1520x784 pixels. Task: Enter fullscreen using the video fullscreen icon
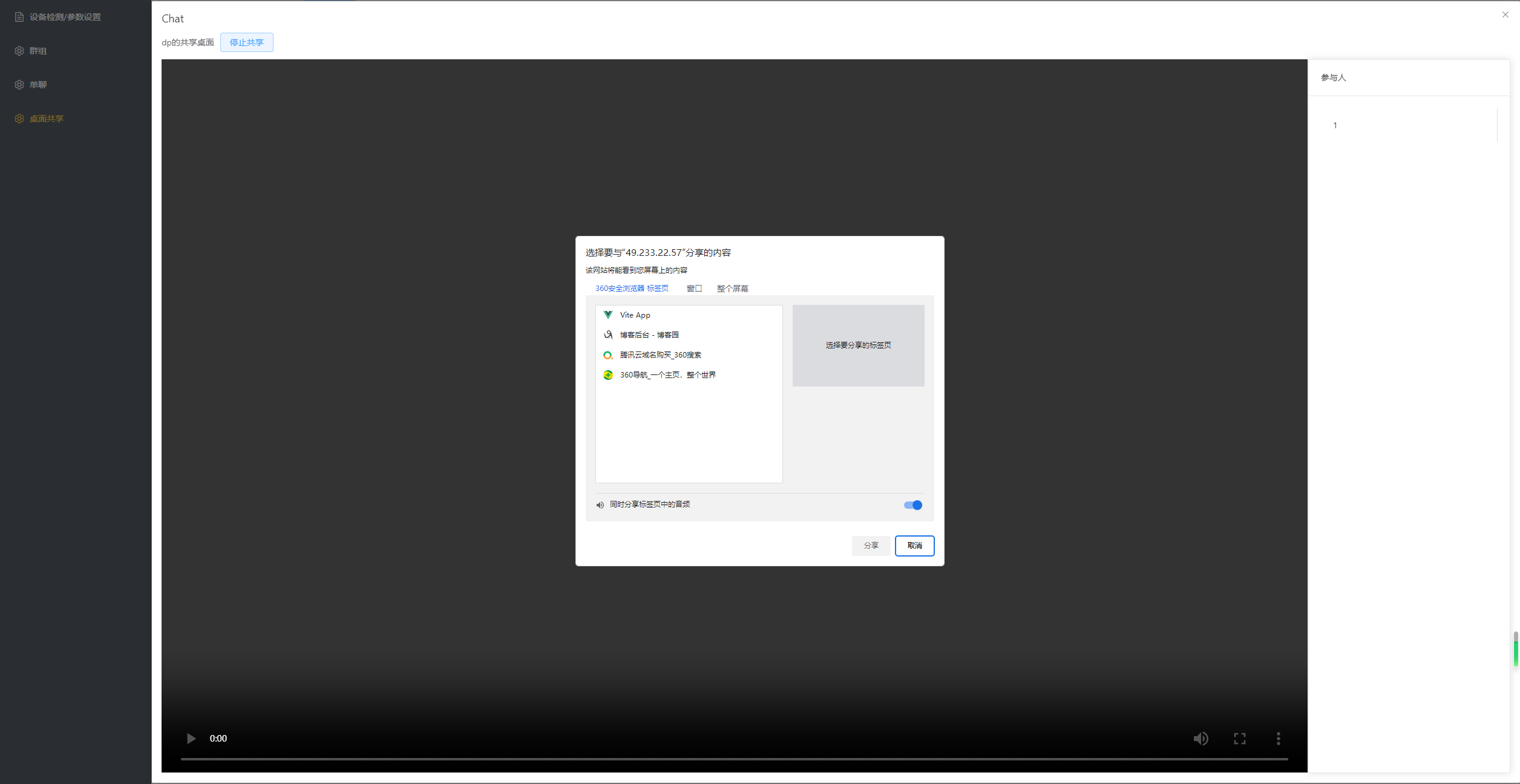tap(1239, 738)
